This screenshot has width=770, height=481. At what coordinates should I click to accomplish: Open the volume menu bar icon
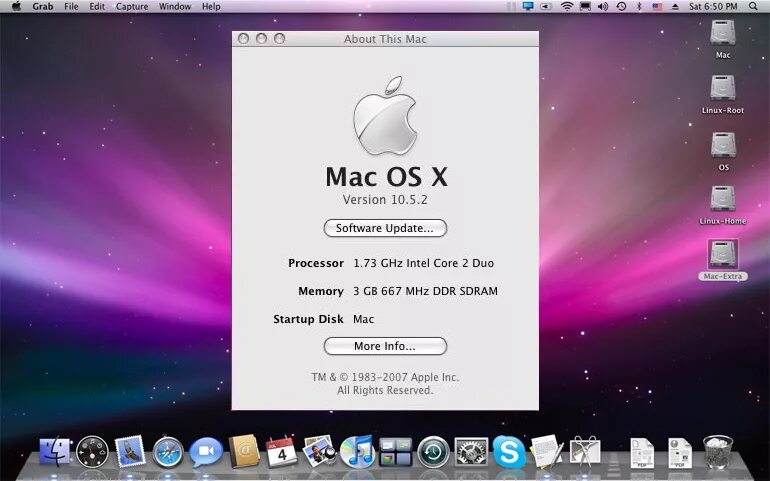[603, 6]
